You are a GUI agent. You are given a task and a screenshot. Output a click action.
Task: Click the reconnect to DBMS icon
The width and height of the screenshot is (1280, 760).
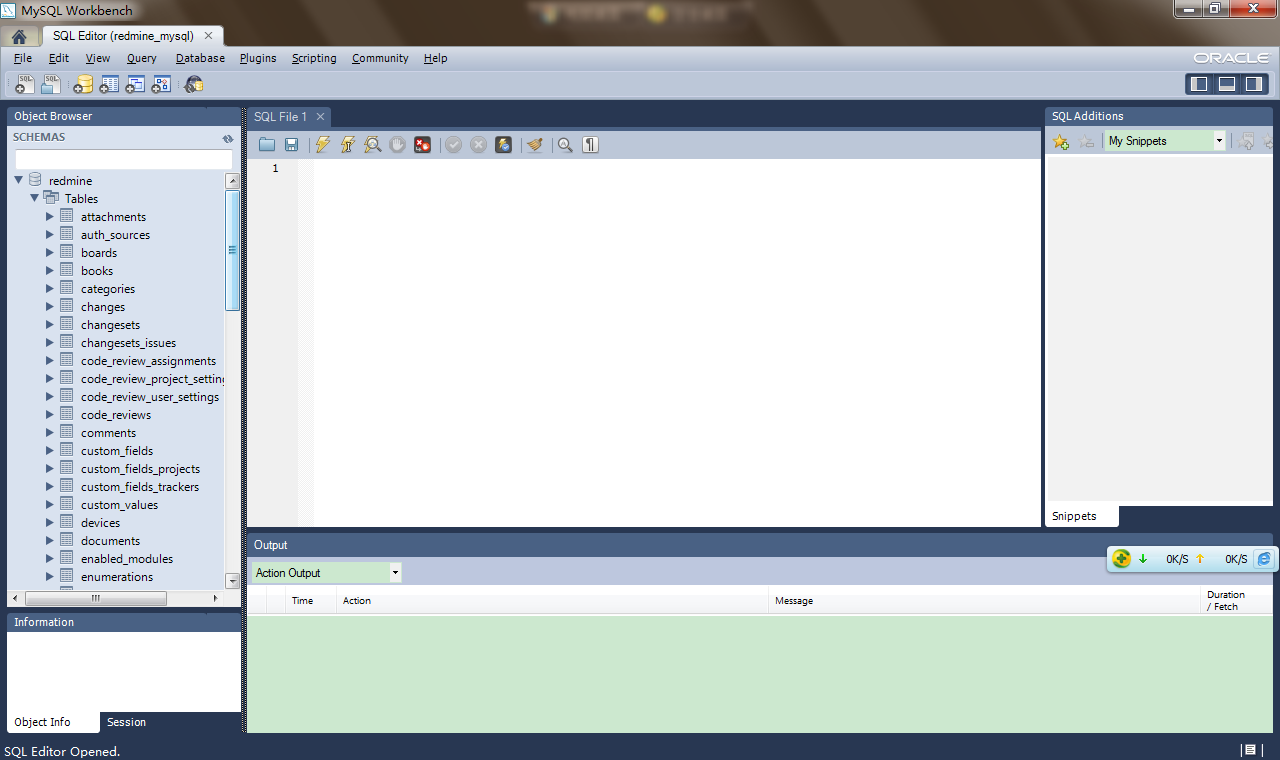(x=194, y=85)
